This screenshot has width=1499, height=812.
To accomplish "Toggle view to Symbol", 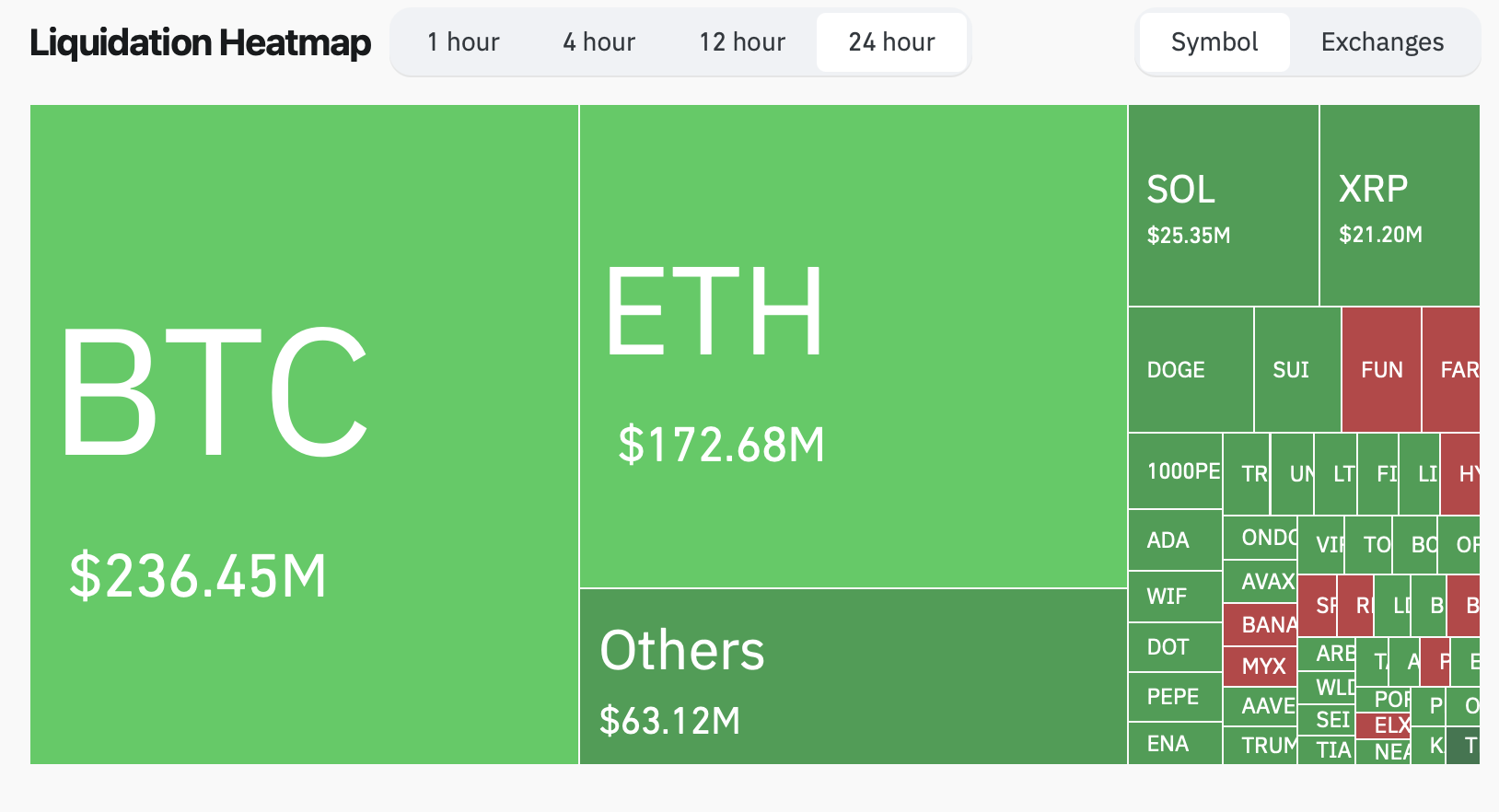I will [x=1214, y=42].
